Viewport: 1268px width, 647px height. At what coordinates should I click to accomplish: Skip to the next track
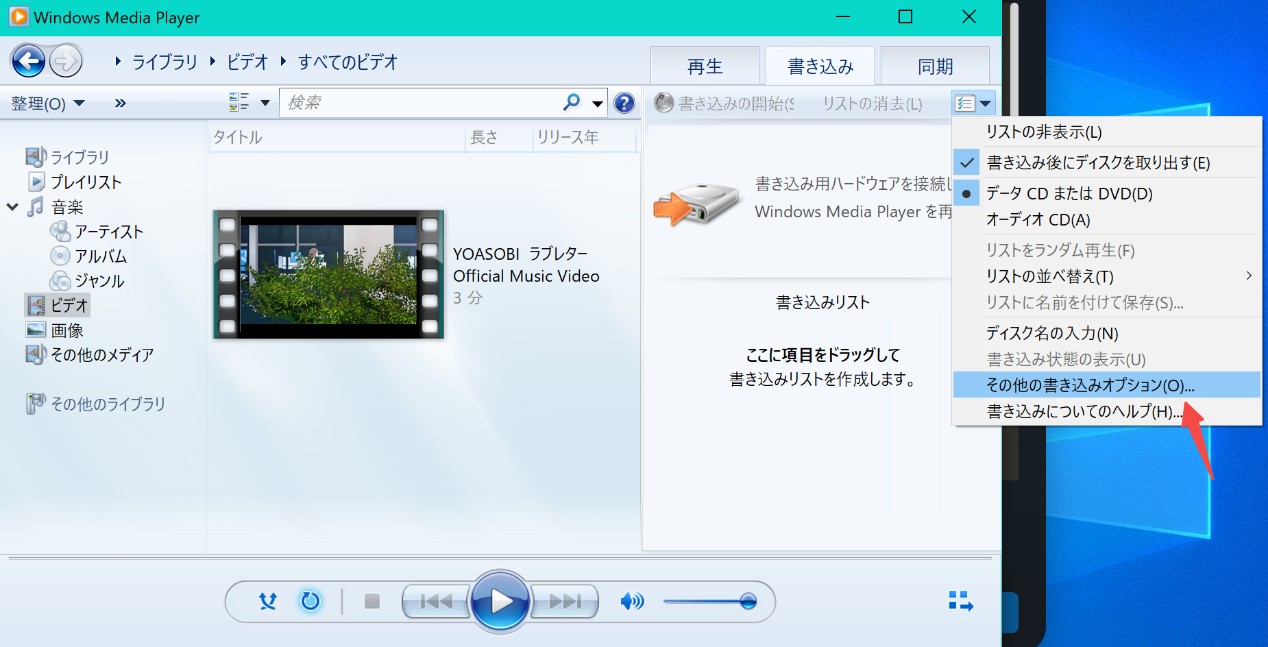point(565,601)
